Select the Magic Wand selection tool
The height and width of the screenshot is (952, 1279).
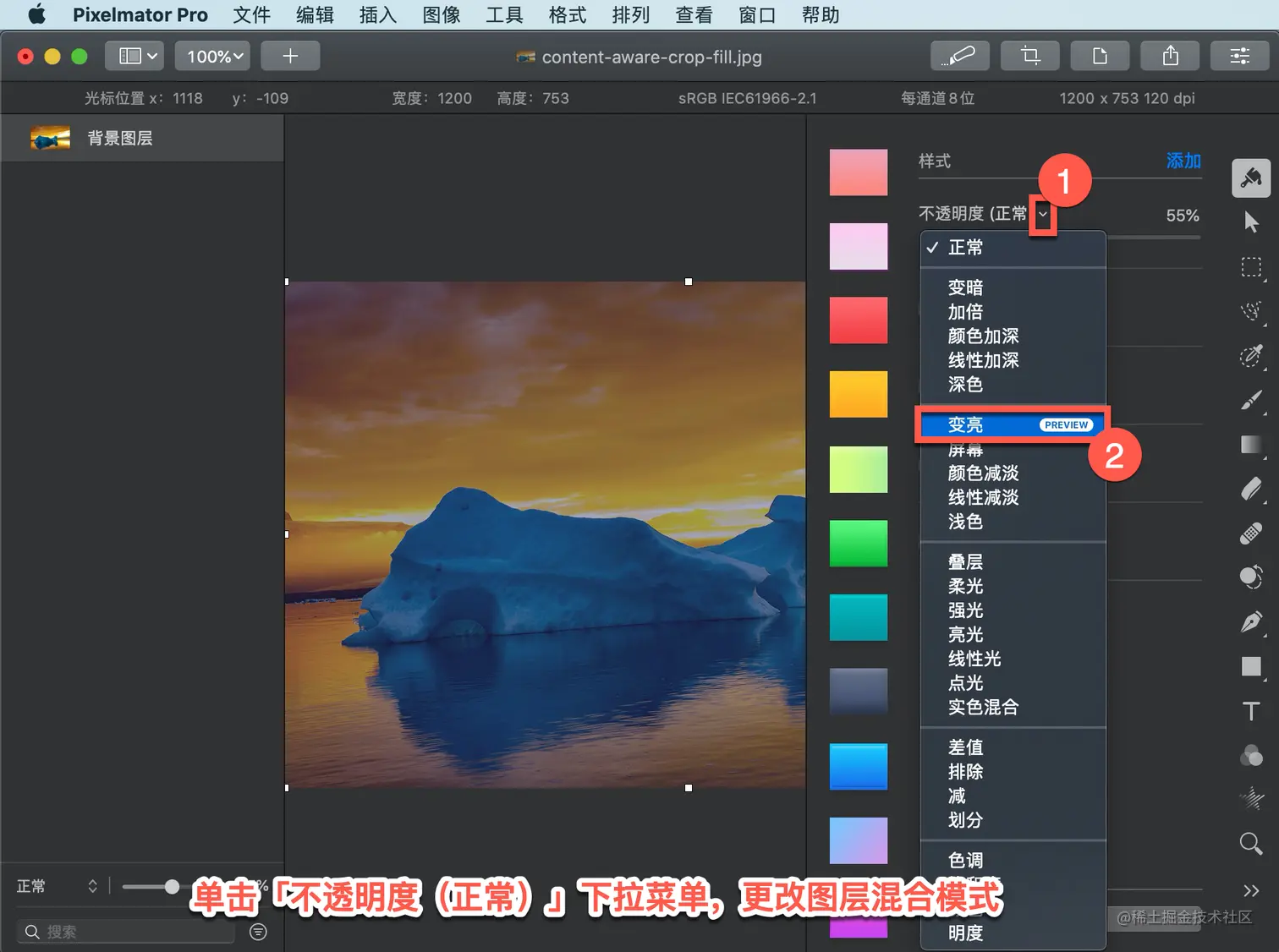(1251, 356)
